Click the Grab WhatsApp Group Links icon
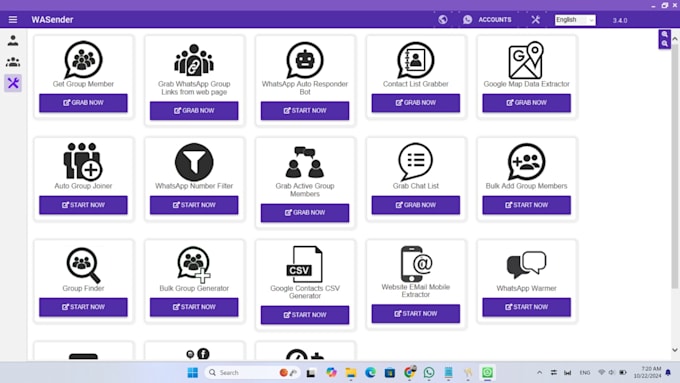The image size is (680, 383). click(x=194, y=60)
